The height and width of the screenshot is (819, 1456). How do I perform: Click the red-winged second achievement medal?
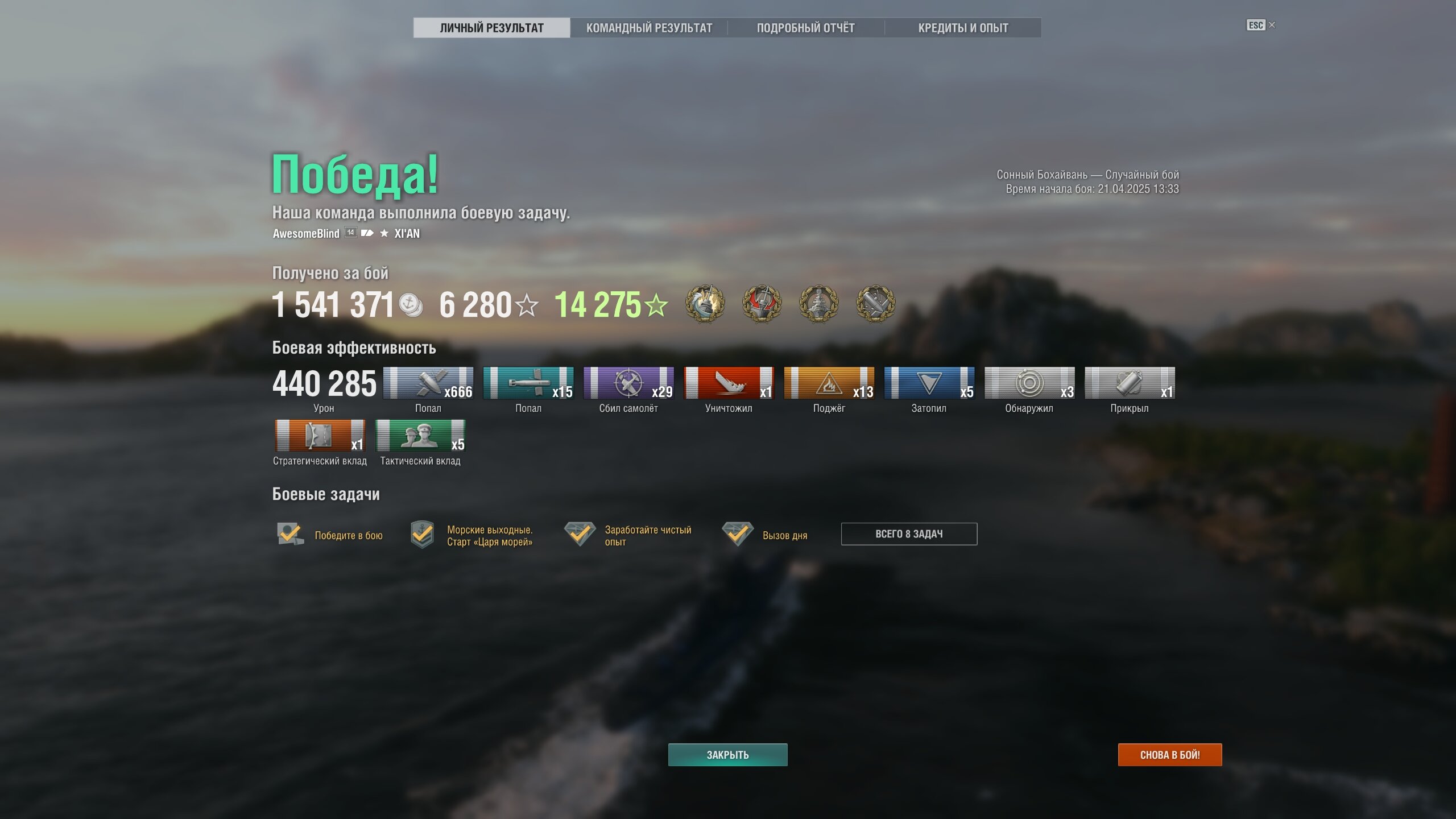click(762, 304)
